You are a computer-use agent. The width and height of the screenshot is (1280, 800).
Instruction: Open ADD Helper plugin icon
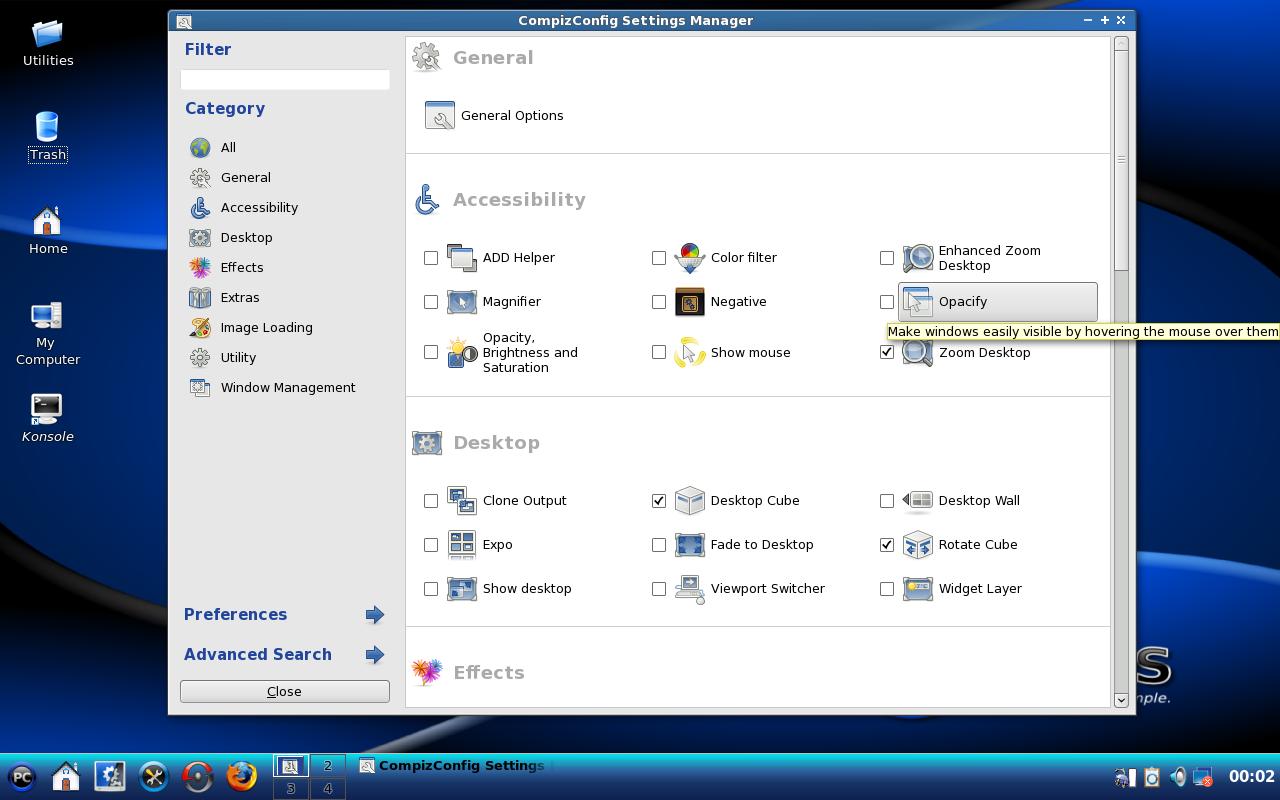(462, 257)
